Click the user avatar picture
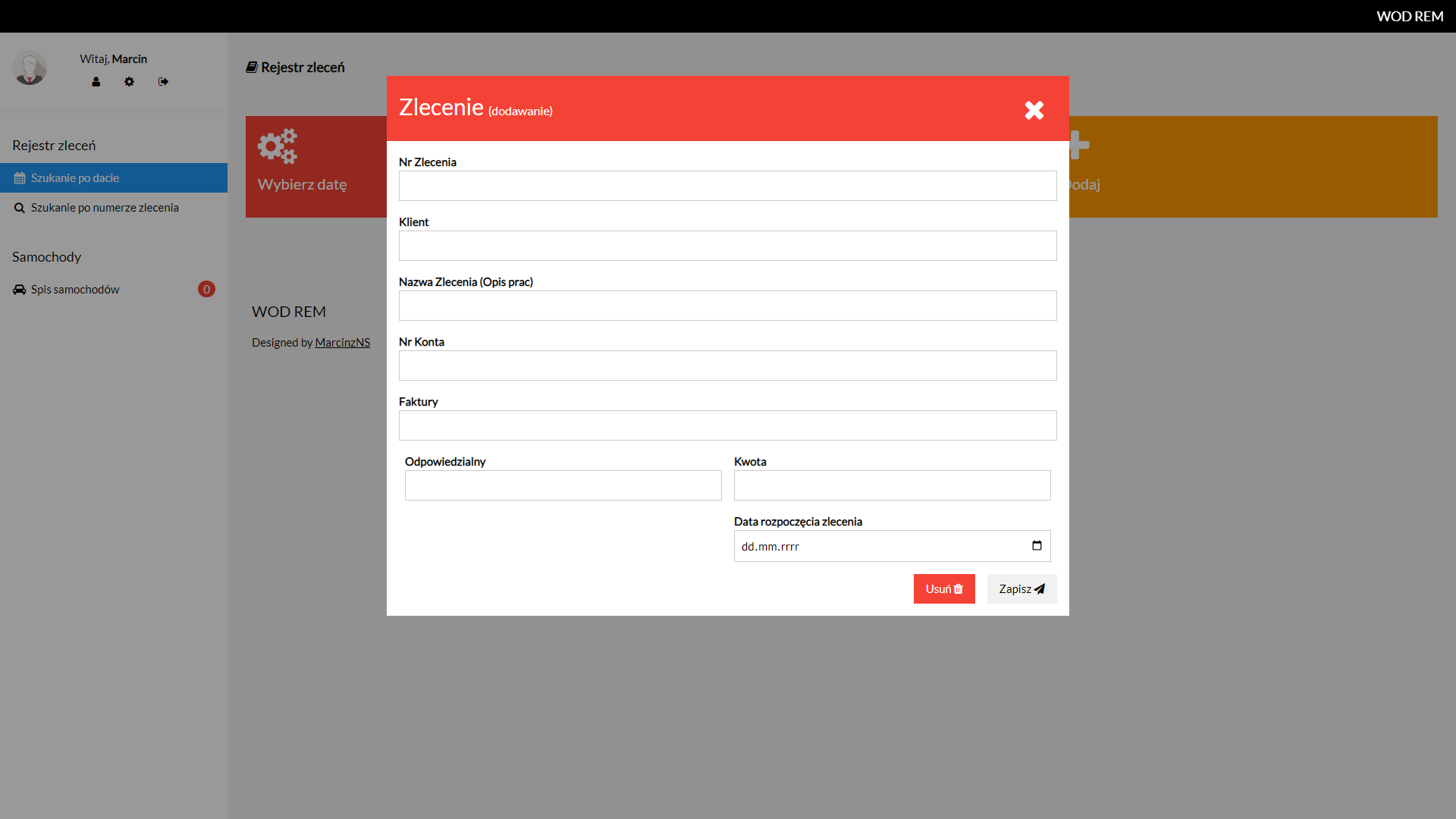Image resolution: width=1456 pixels, height=819 pixels. (30, 68)
